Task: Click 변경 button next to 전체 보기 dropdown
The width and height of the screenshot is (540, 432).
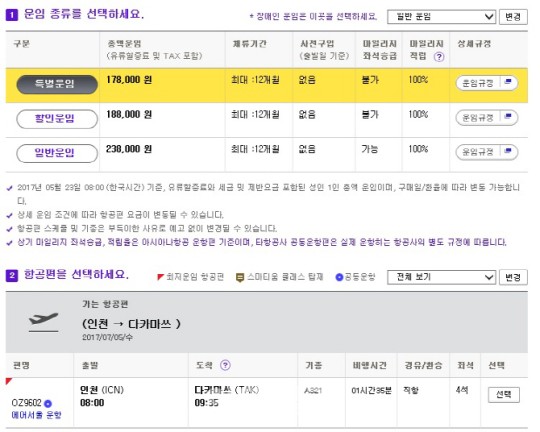Action: pos(513,277)
